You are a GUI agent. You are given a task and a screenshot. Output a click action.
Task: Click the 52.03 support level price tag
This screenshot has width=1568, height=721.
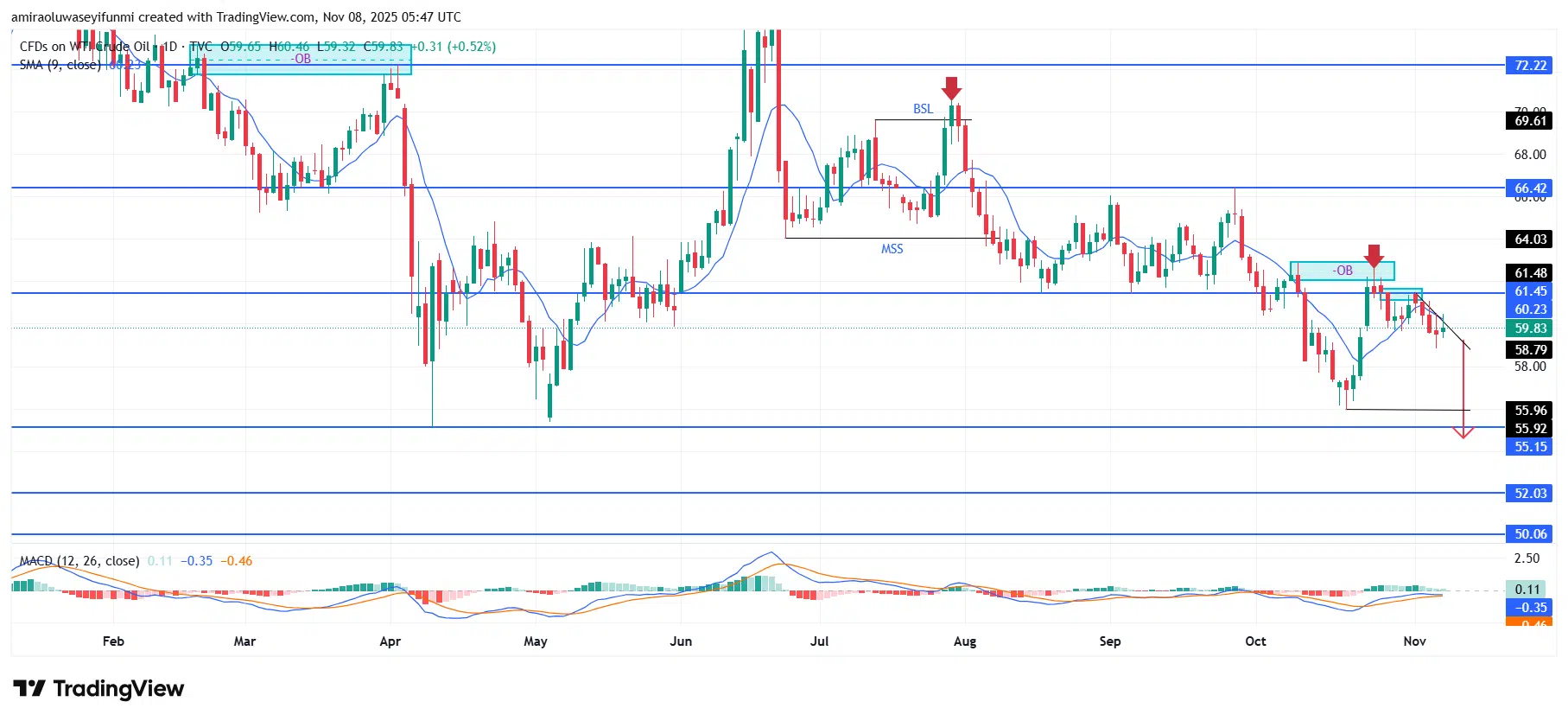pyautogui.click(x=1530, y=493)
